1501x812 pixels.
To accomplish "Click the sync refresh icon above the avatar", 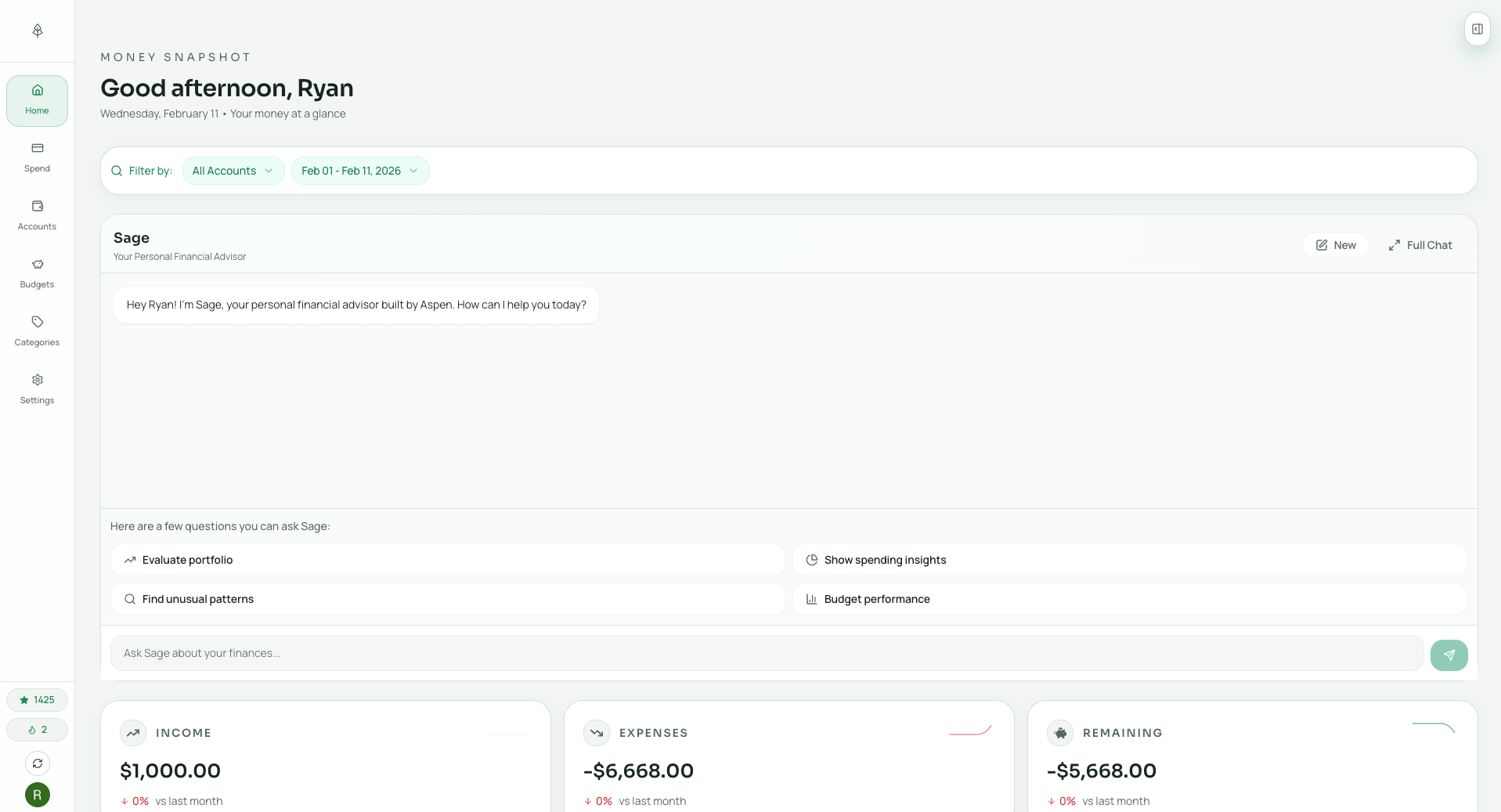I will [37, 763].
